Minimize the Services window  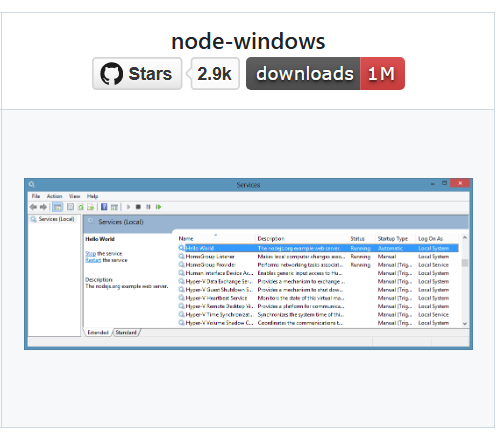(433, 184)
